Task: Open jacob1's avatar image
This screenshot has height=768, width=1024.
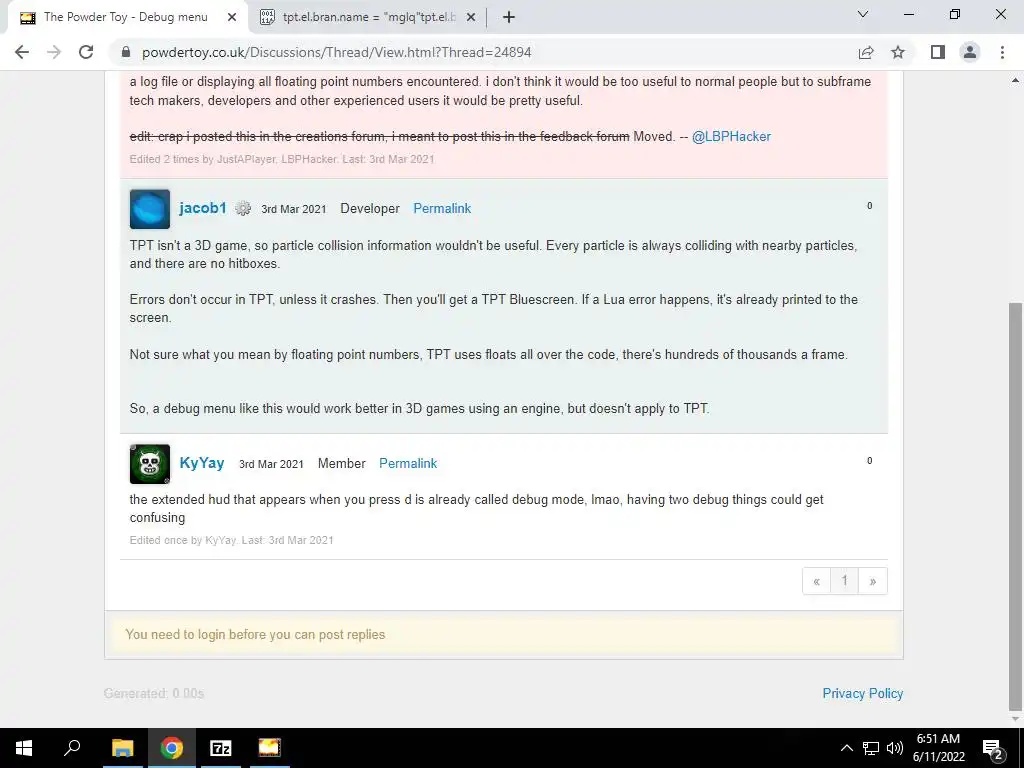Action: click(150, 209)
